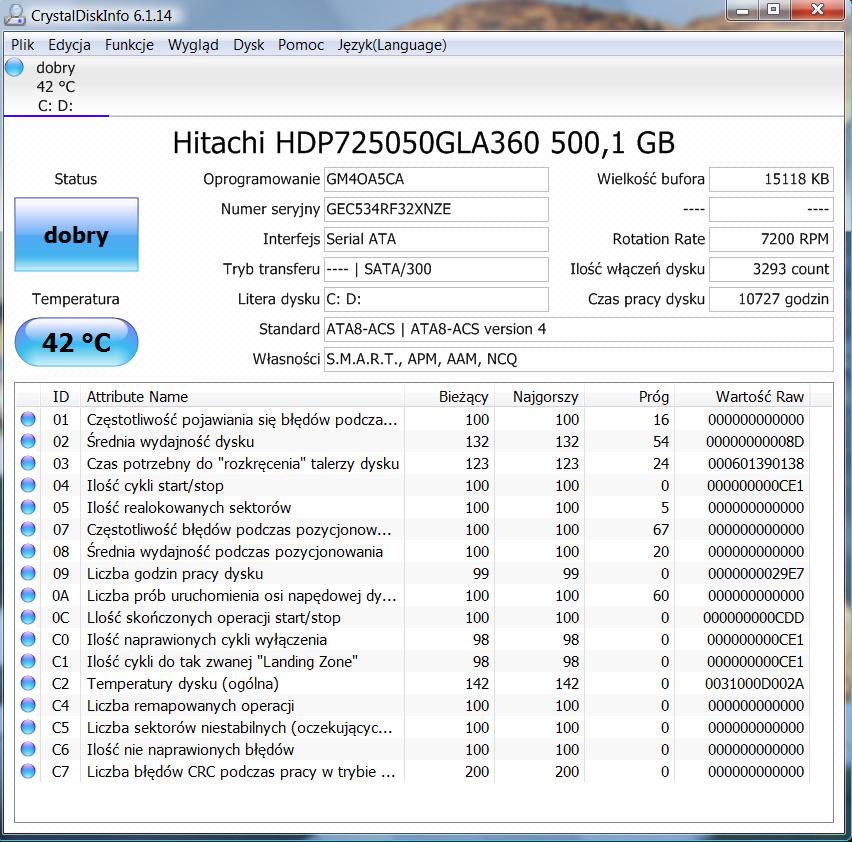The image size is (852, 842).
Task: Click the power-on hours field 10727 godzin
Action: tap(771, 299)
